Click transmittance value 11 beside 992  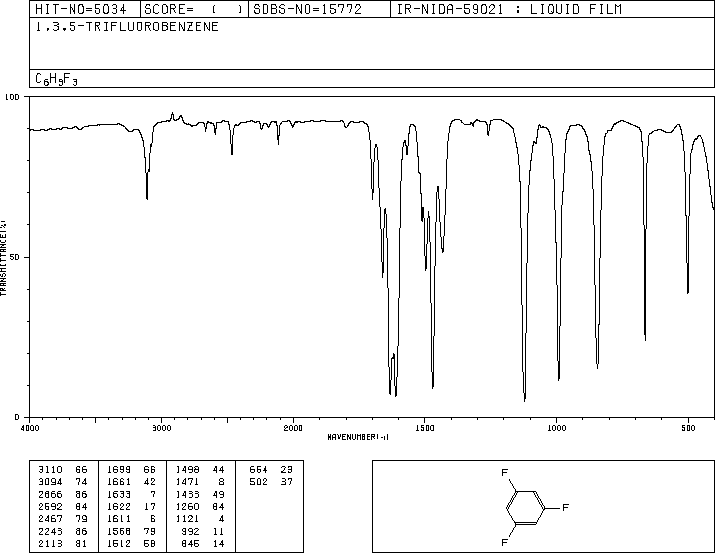click(218, 531)
